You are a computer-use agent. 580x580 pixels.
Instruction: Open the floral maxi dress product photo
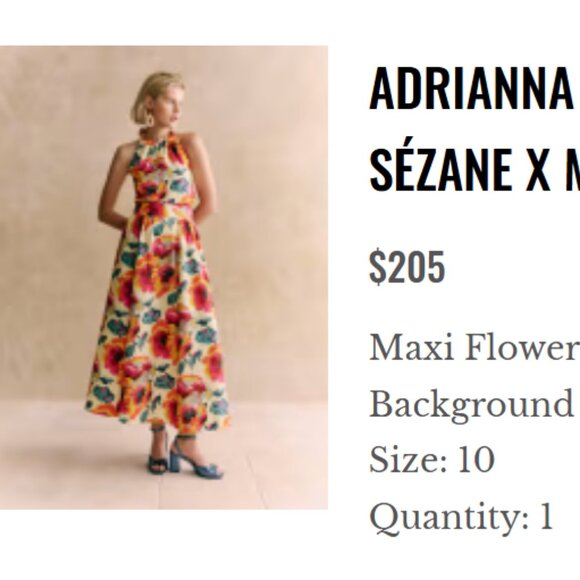point(164,277)
